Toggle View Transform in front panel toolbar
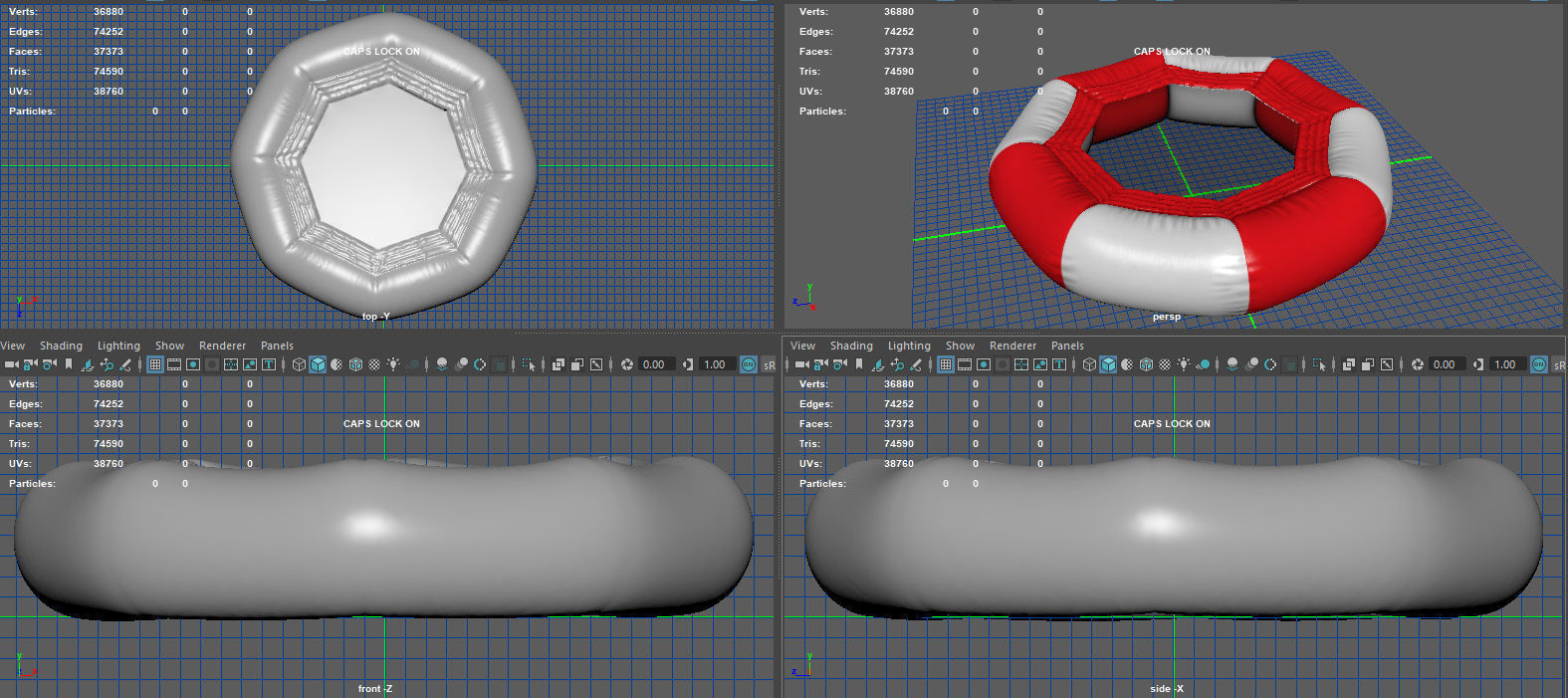Screen dimensions: 1568x698 [x=748, y=364]
